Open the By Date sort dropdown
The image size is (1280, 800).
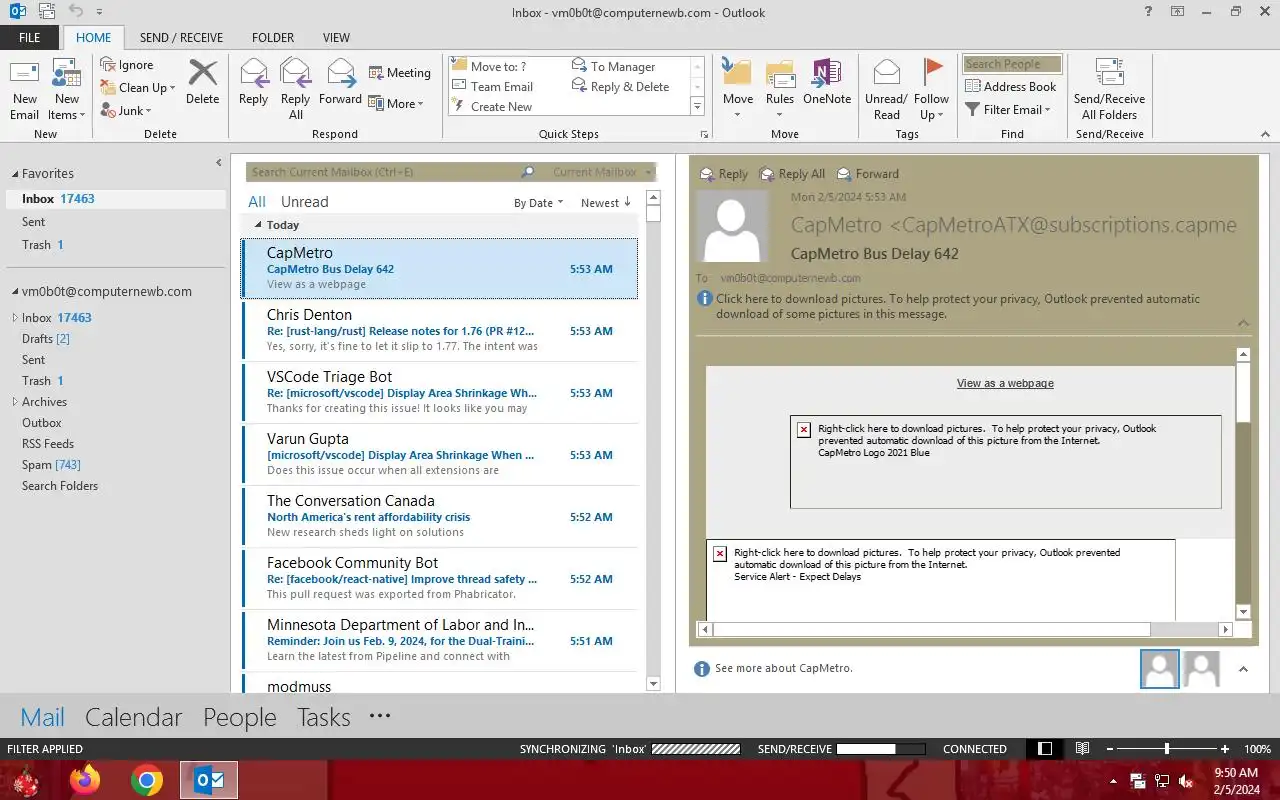(x=538, y=203)
